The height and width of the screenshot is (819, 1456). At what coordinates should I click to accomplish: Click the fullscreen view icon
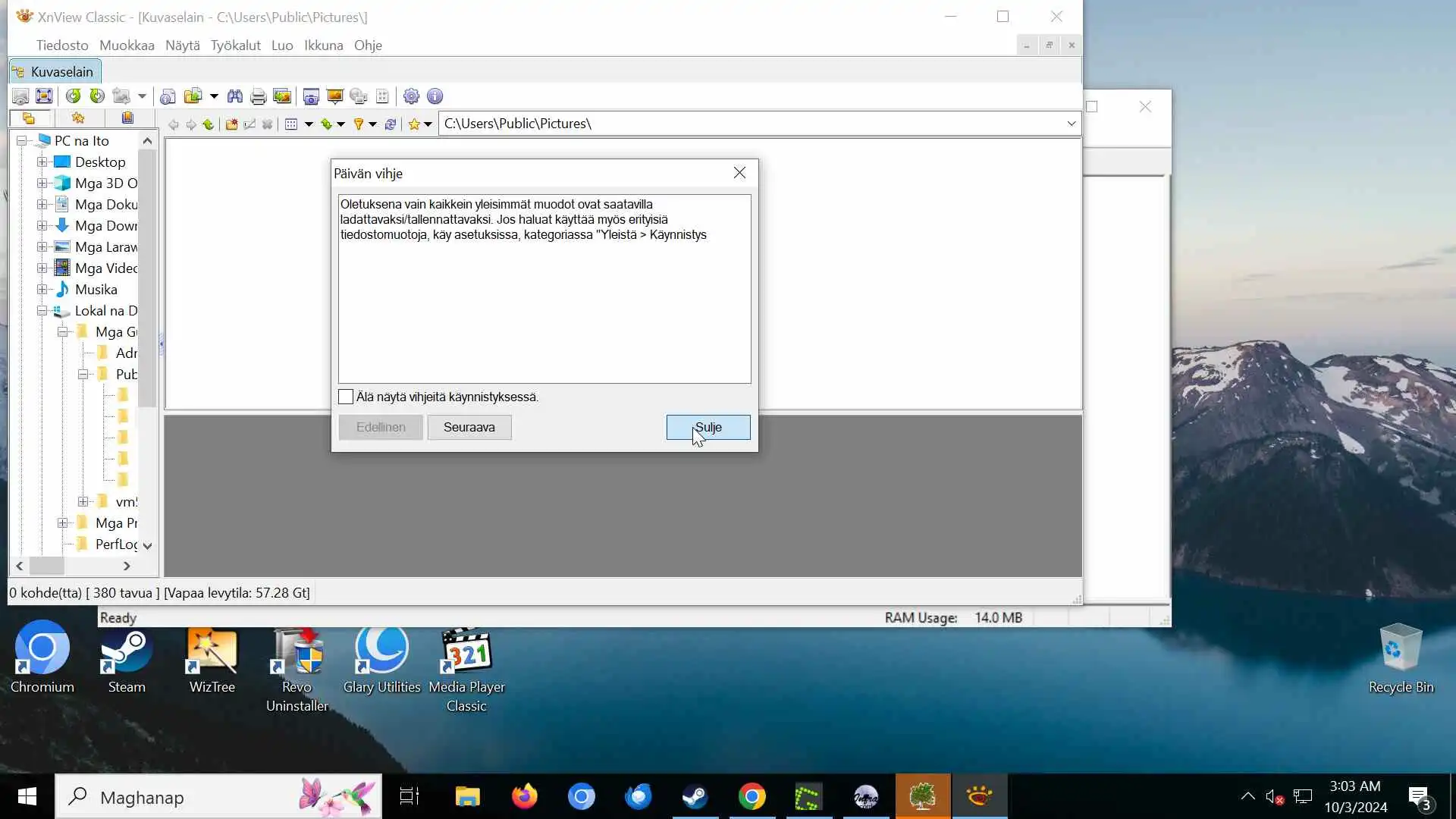pyautogui.click(x=44, y=96)
